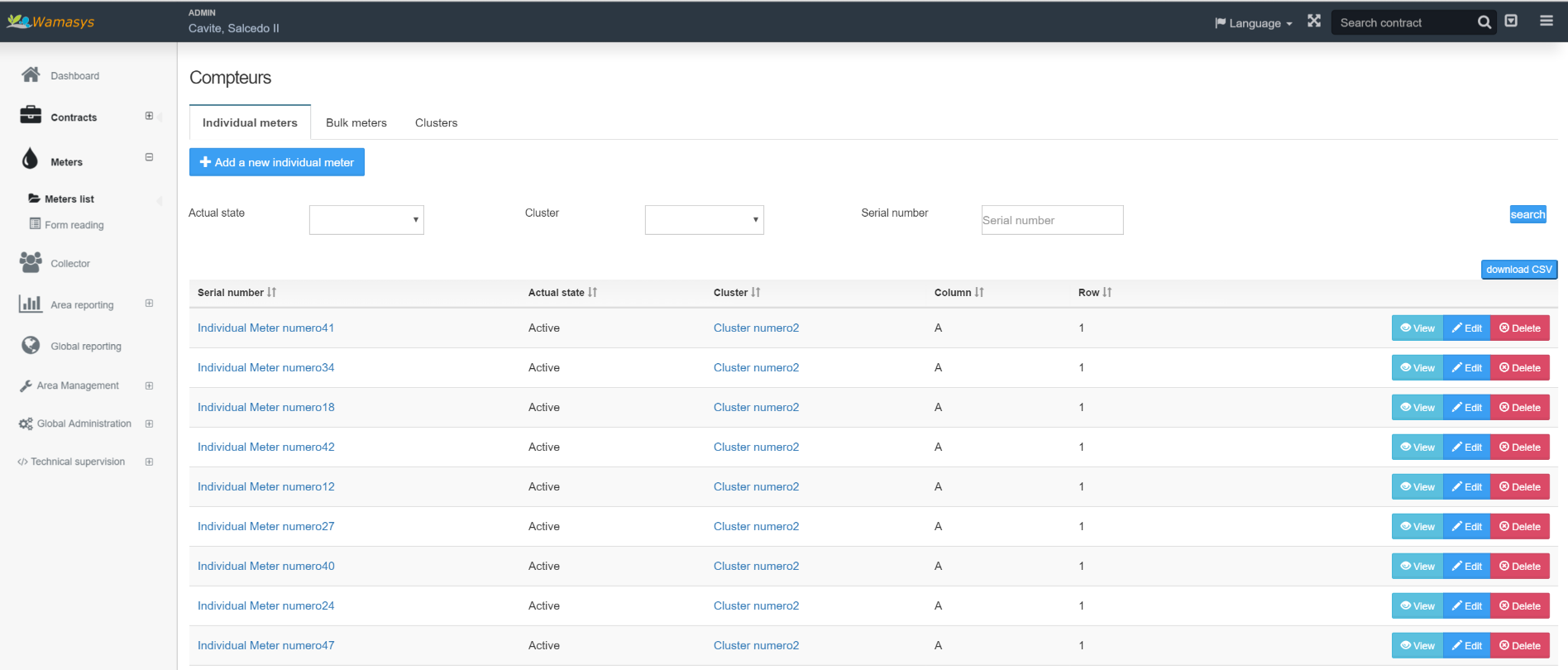Image resolution: width=1568 pixels, height=670 pixels.
Task: Open the Language dropdown
Action: point(1253,23)
